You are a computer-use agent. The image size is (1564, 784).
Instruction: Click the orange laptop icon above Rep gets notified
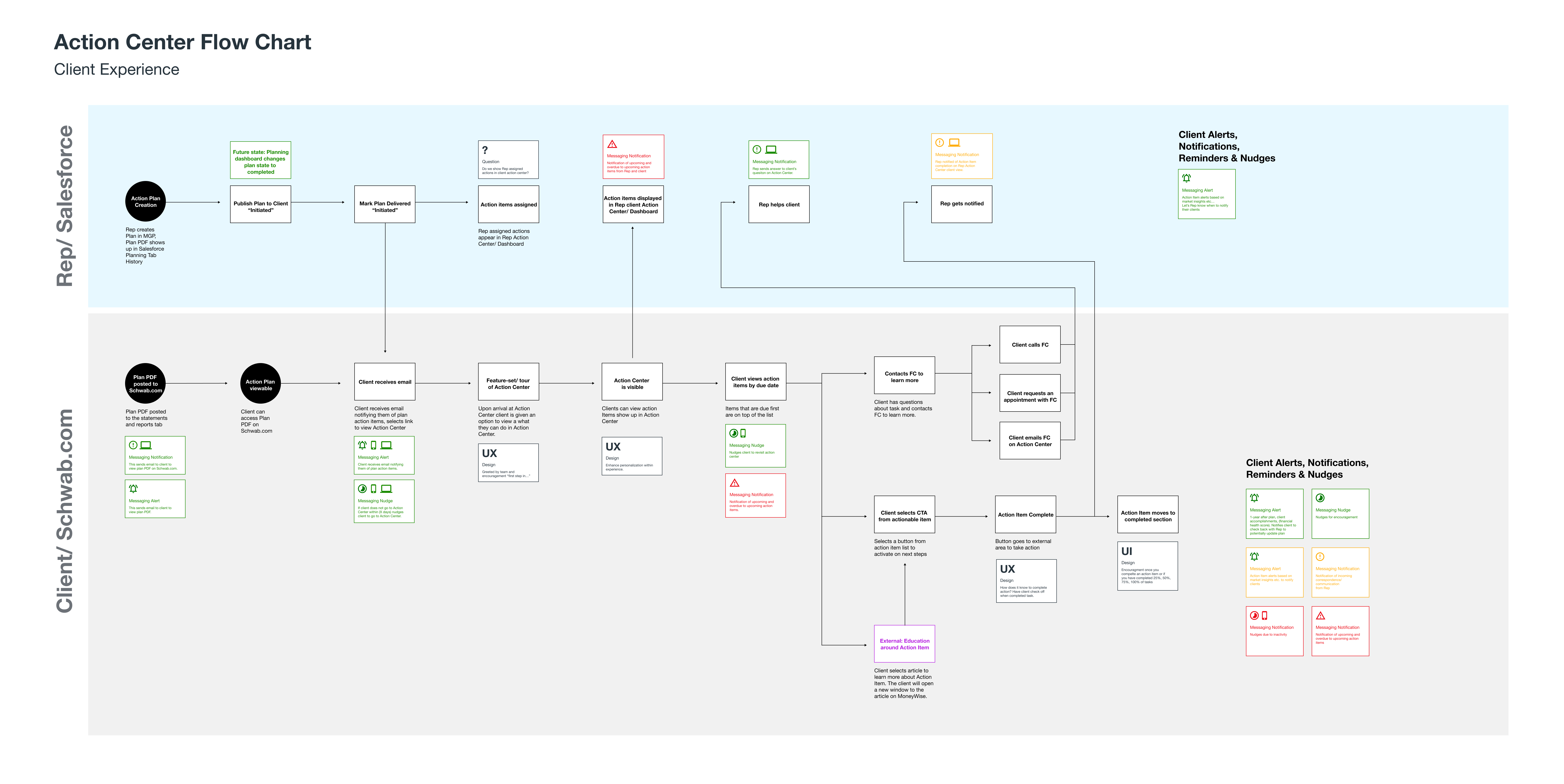[x=954, y=143]
